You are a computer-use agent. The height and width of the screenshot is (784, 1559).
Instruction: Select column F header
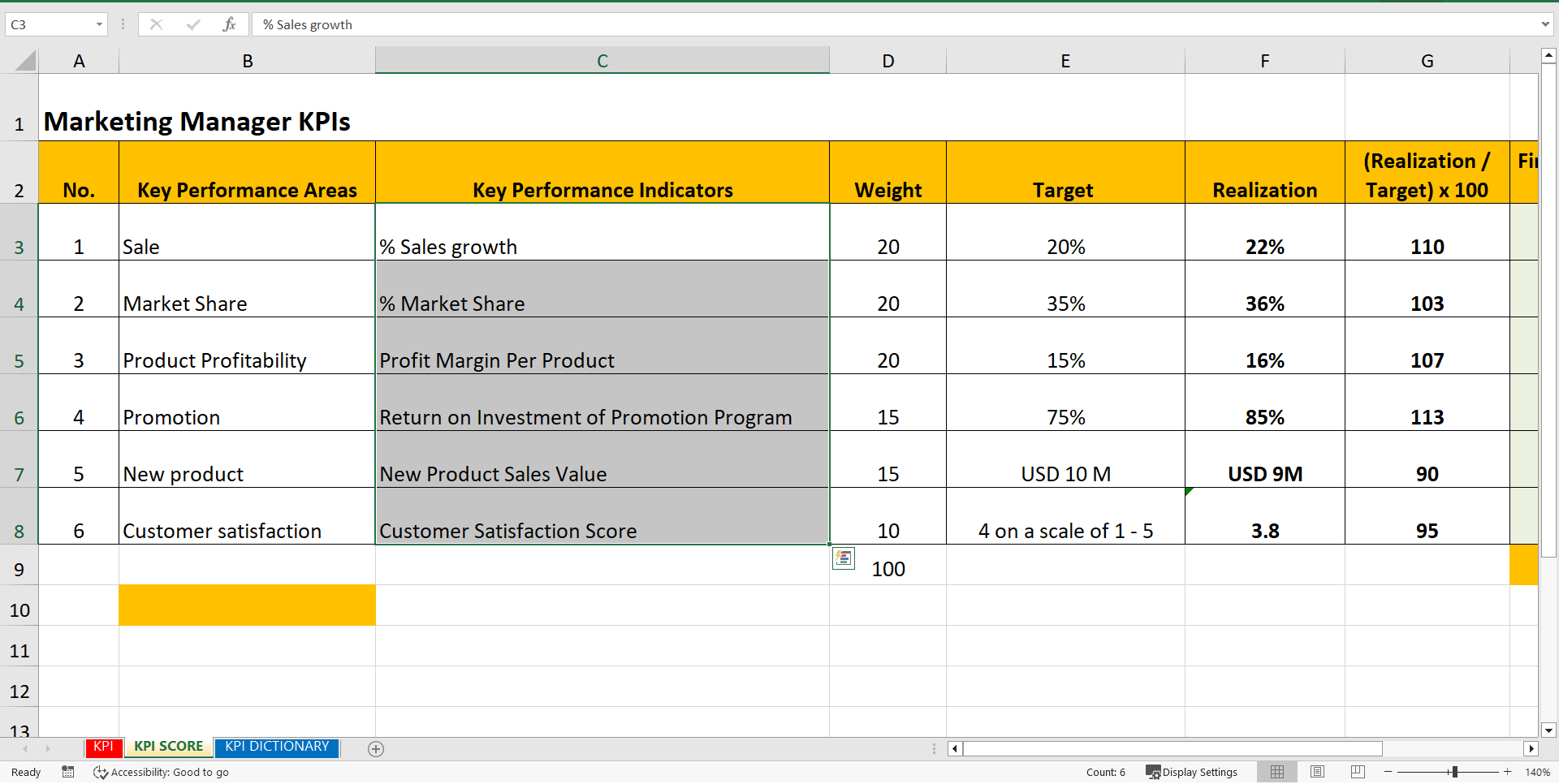tap(1264, 61)
